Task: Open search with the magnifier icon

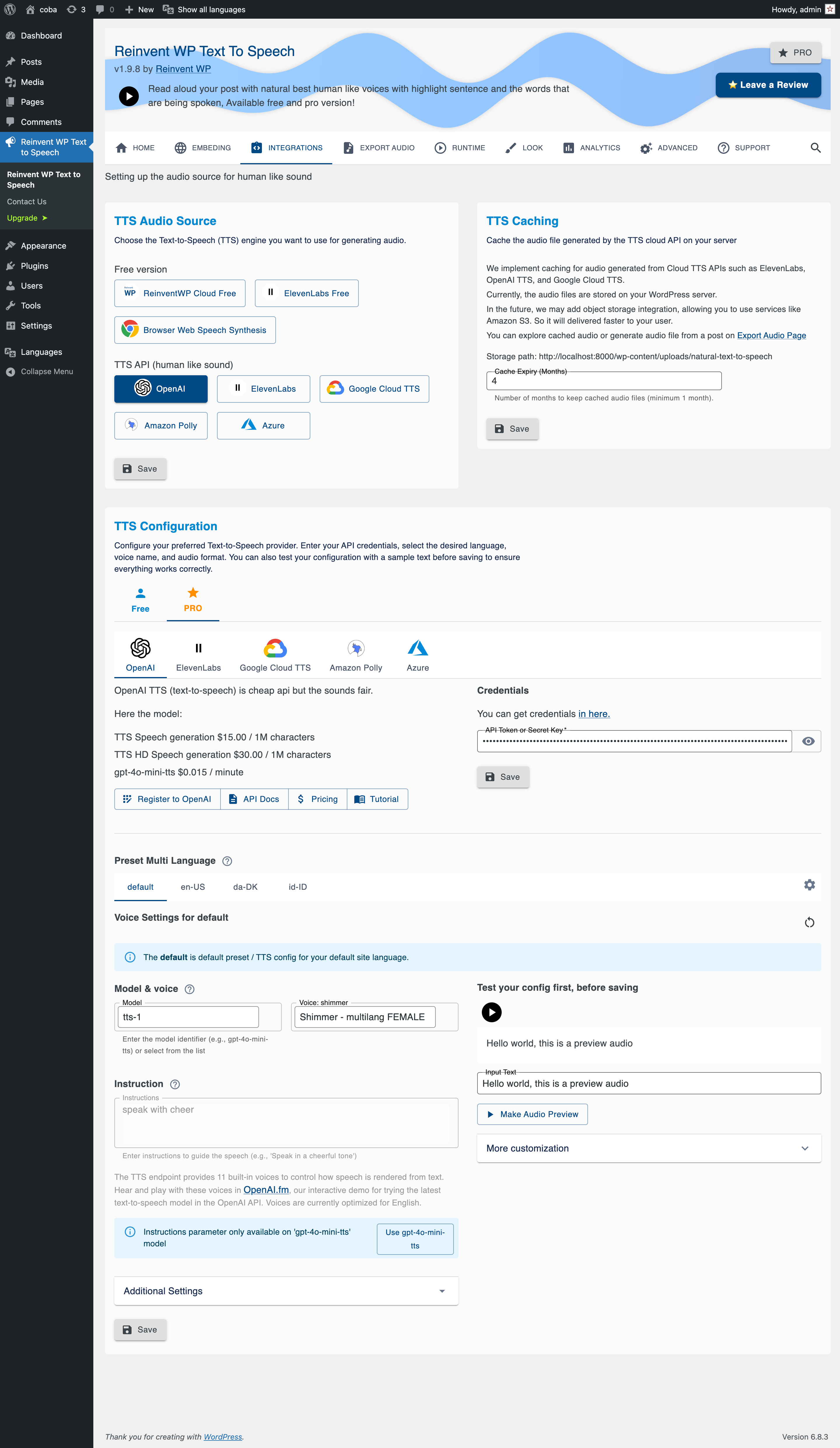Action: point(816,148)
